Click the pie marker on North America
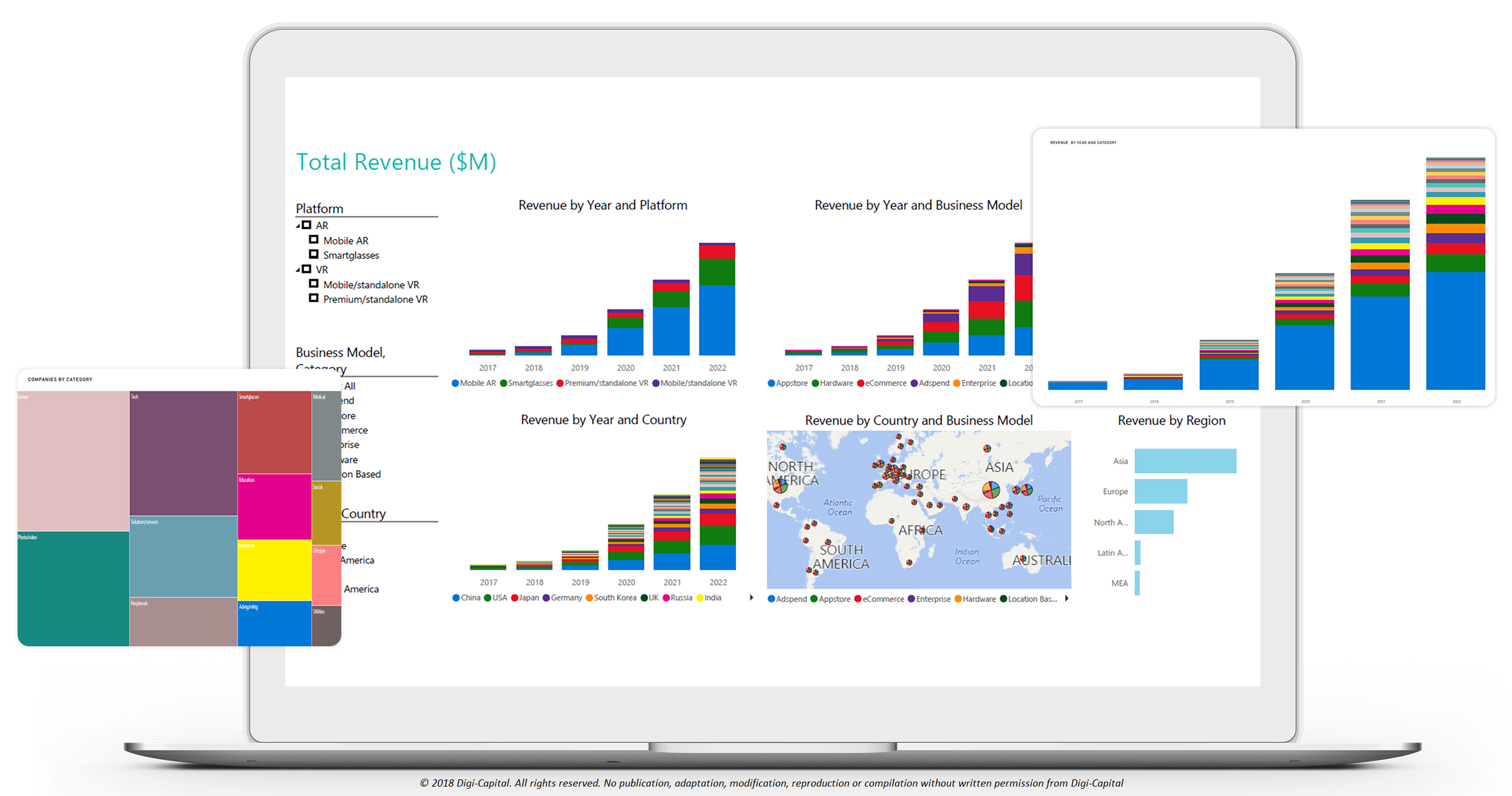 coord(780,486)
